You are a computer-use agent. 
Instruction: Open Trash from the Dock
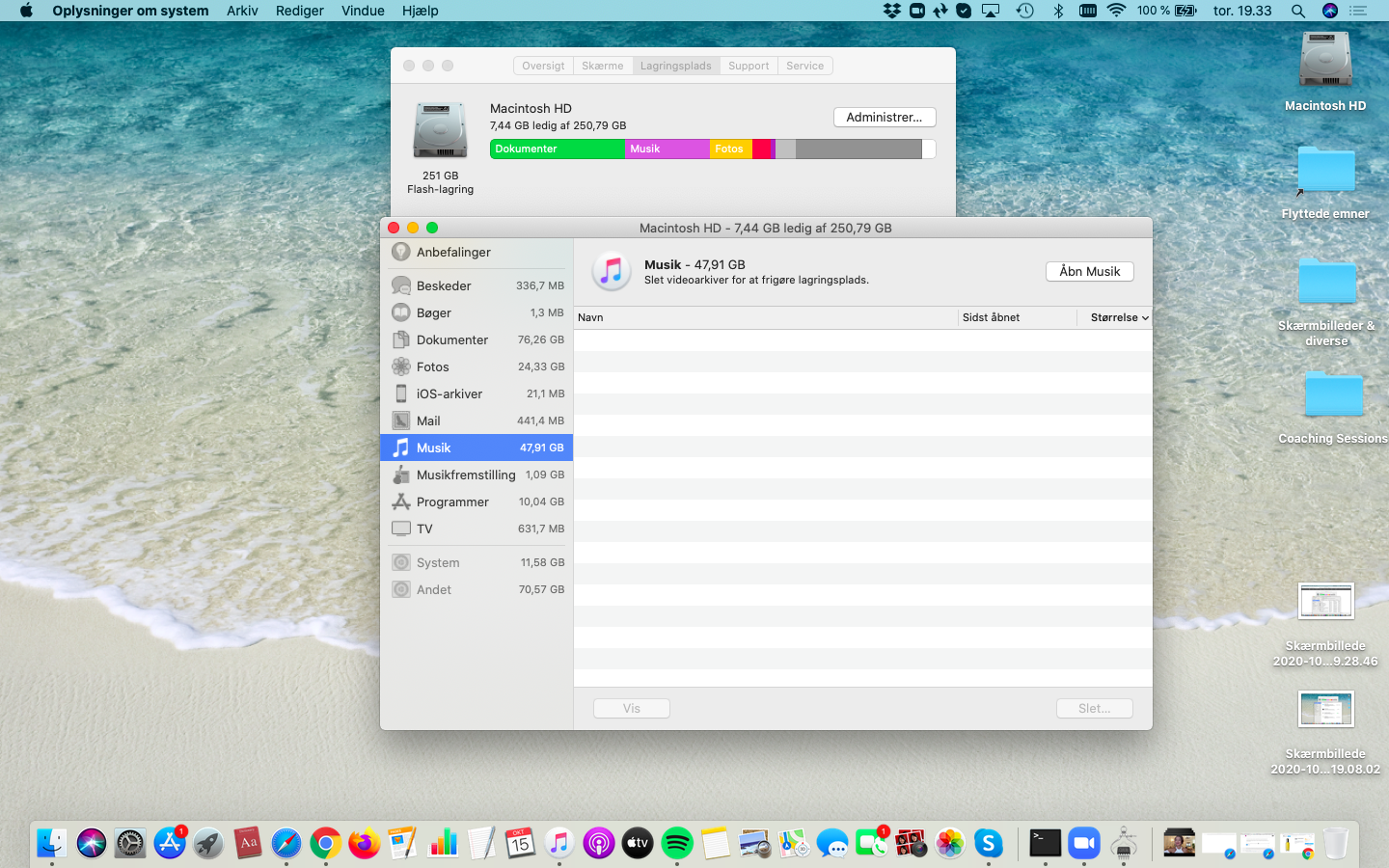(x=1336, y=843)
